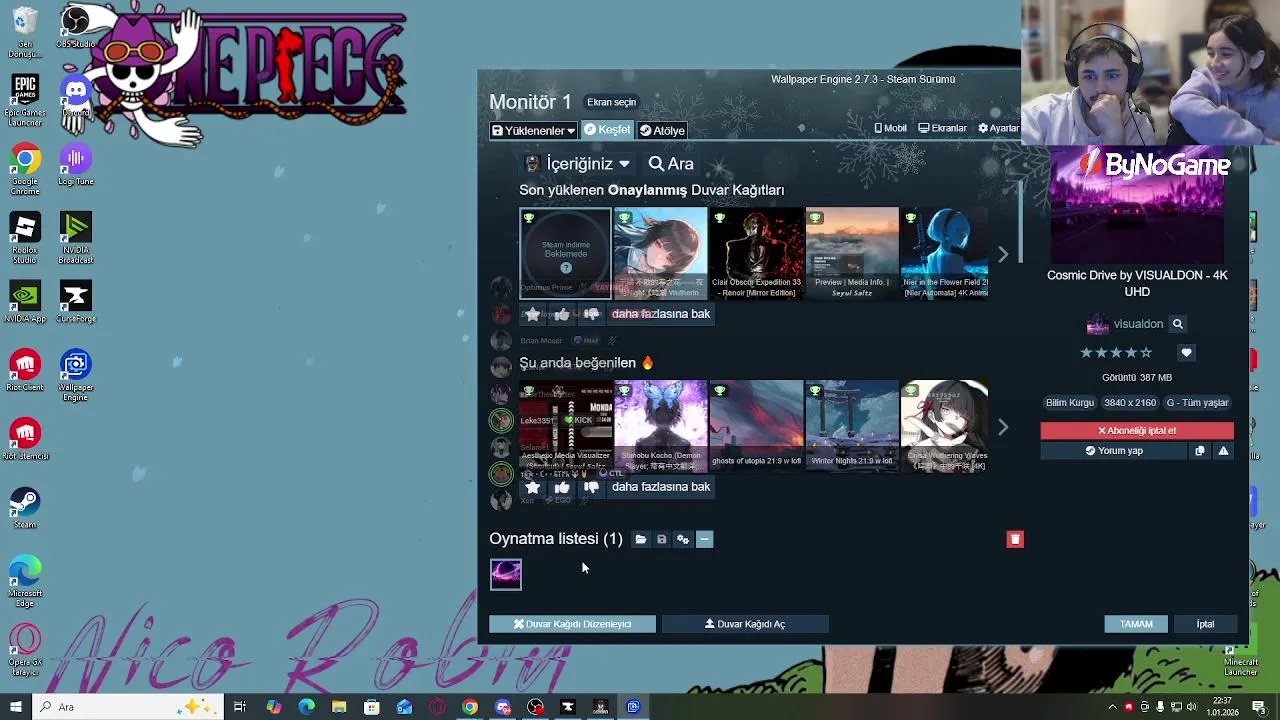Click the Bilim Kurgu tag
The image size is (1280, 720).
click(x=1070, y=403)
